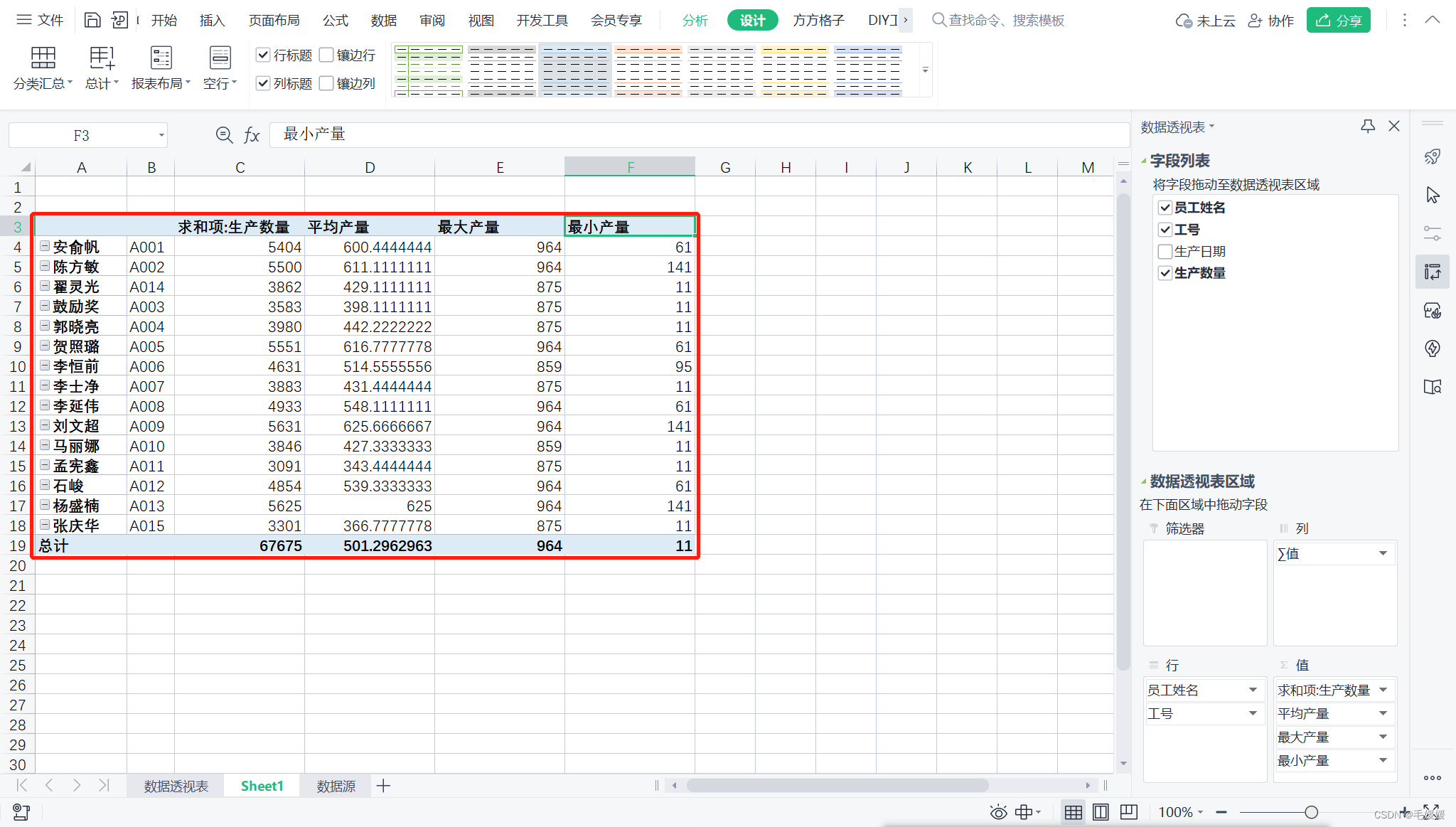
Task: Apply the green pivot table style
Action: 429,70
